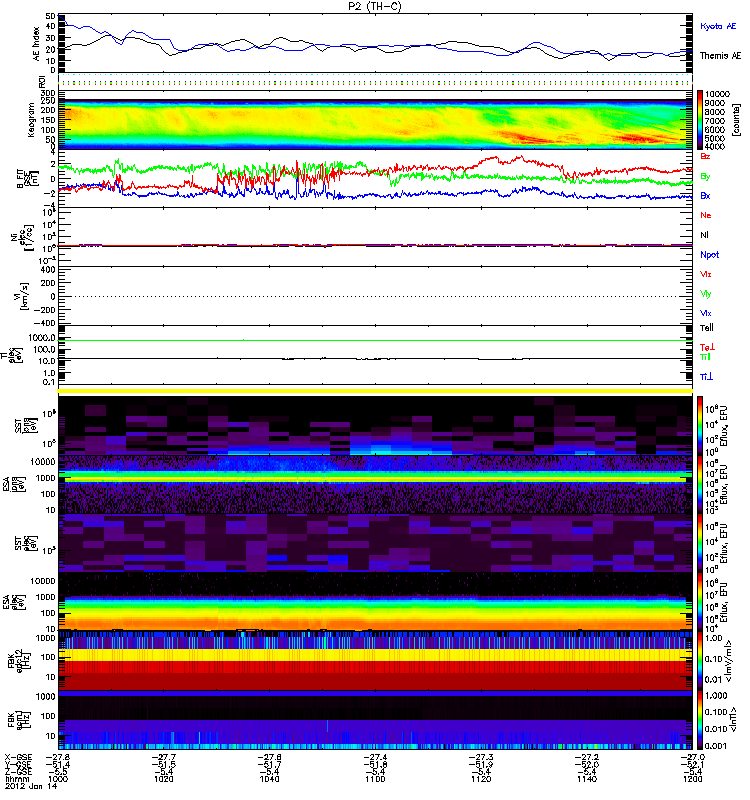Click the '50' tick on AE Index axis
Image resolution: width=750 pixels, height=800 pixels.
pos(51,16)
